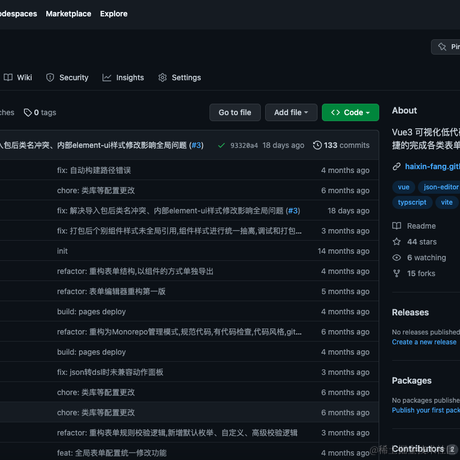460x460 pixels.
Task: Open the Security tab
Action: (67, 77)
